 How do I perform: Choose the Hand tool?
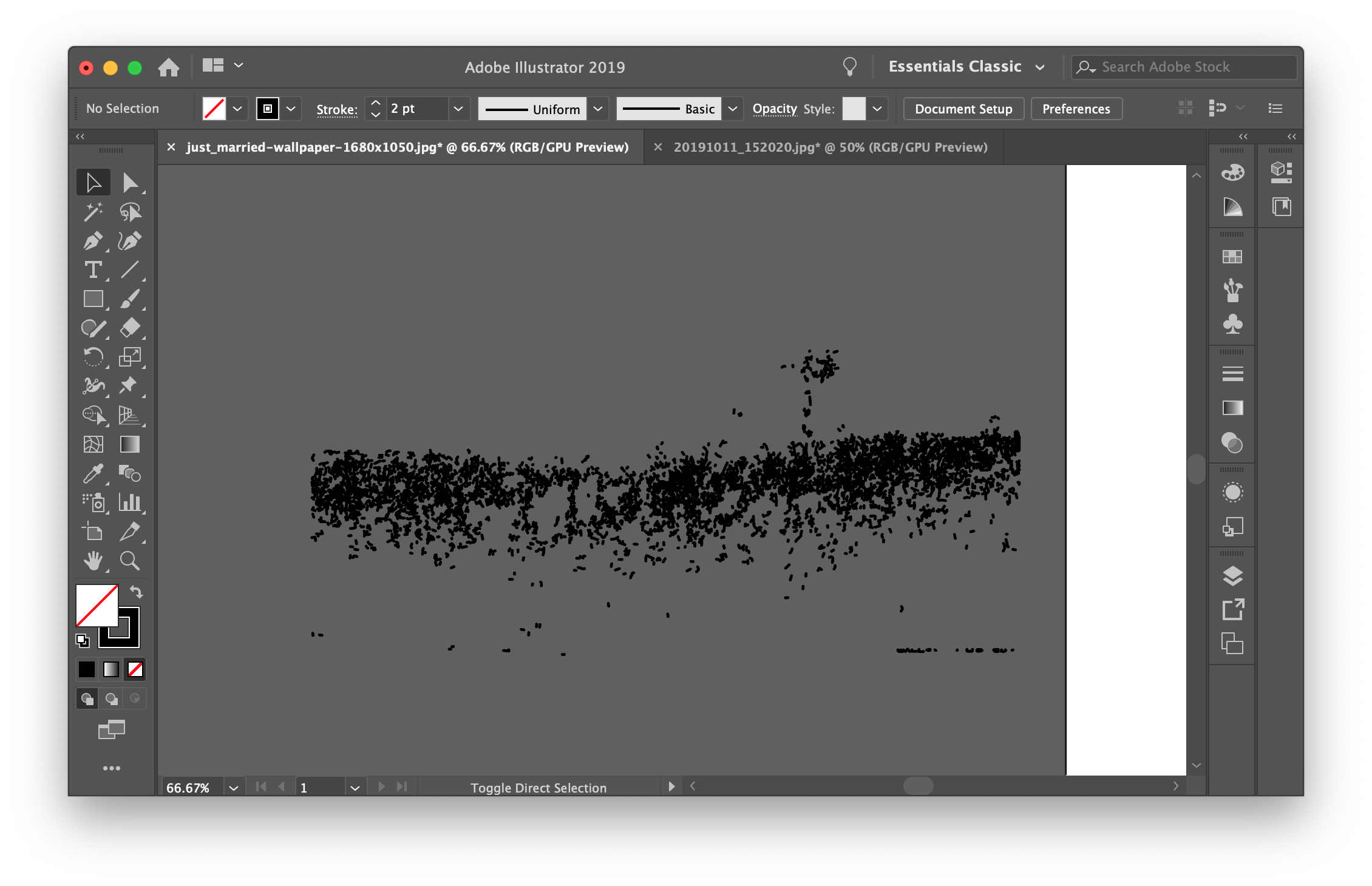[x=92, y=561]
